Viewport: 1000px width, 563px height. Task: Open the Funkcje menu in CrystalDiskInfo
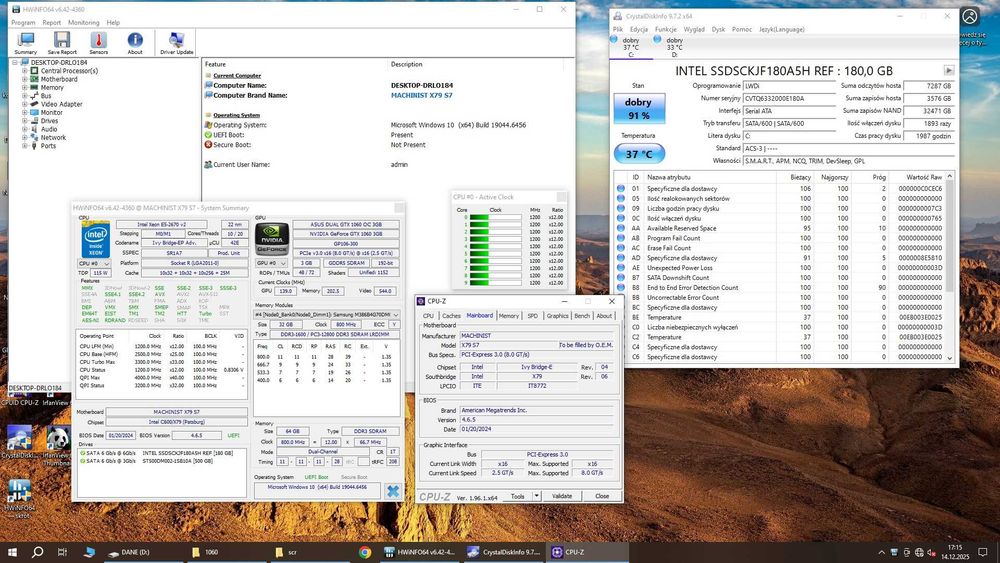666,29
